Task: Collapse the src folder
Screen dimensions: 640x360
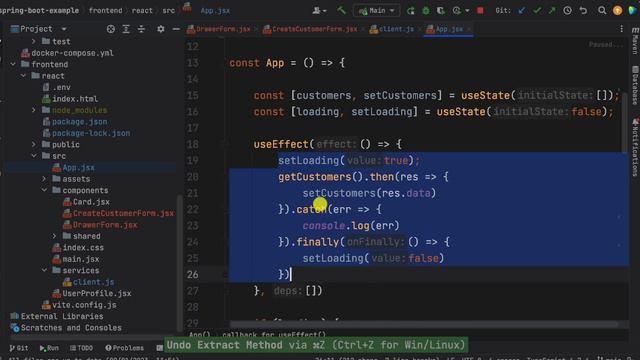Action: 34,156
